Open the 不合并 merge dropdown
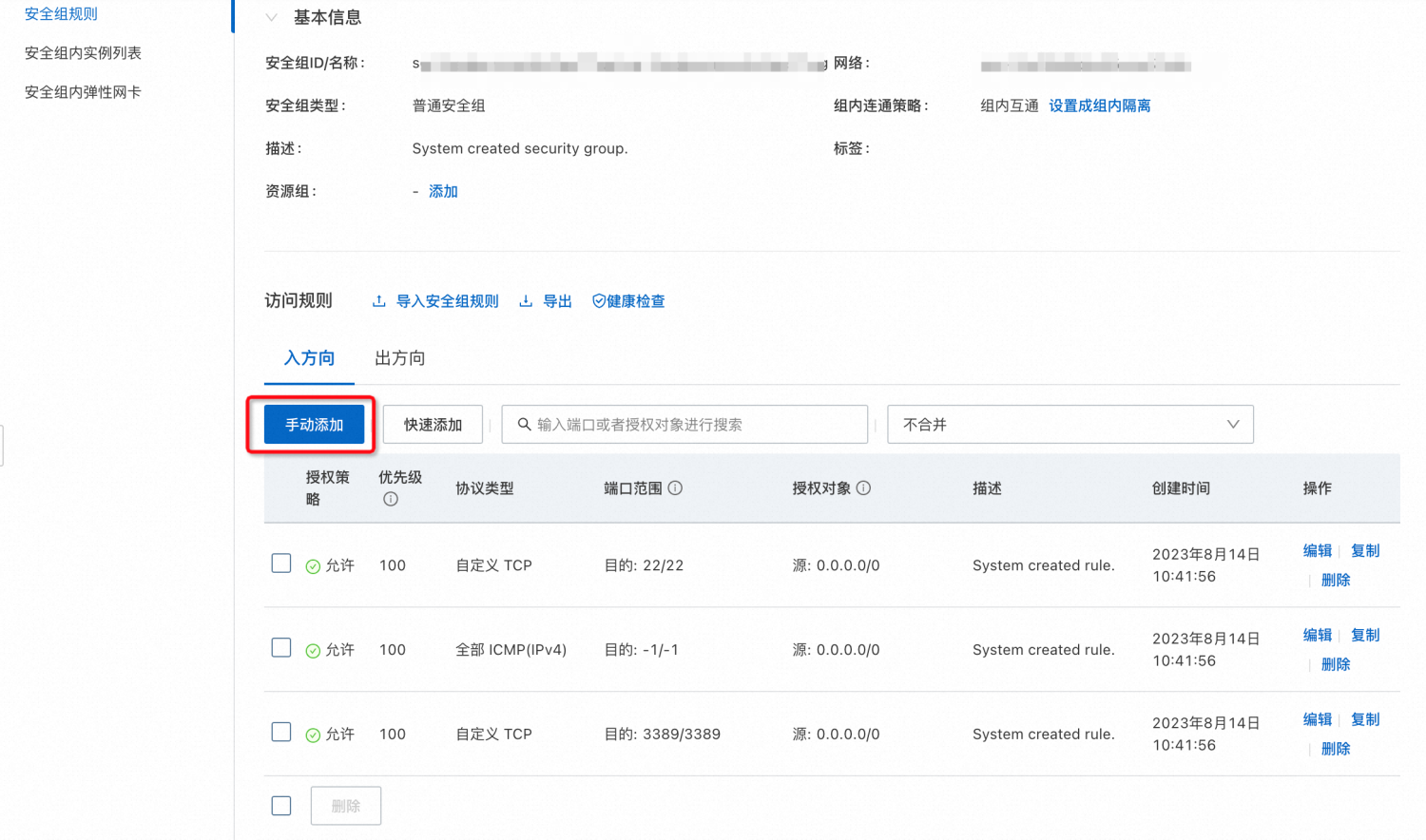 coord(1070,425)
